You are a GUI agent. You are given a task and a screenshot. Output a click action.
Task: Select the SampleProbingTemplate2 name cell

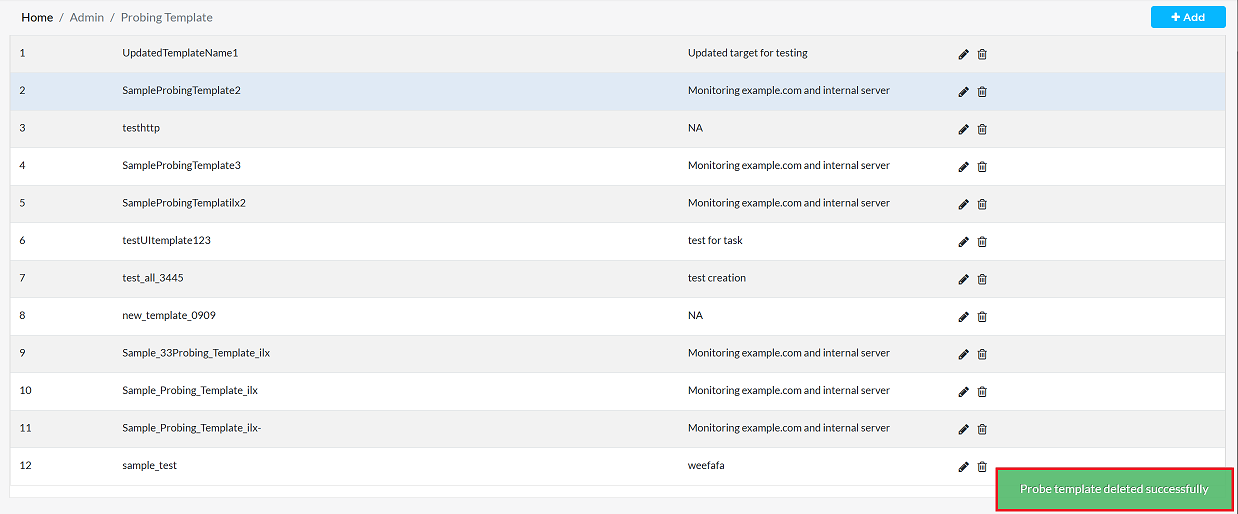point(181,91)
